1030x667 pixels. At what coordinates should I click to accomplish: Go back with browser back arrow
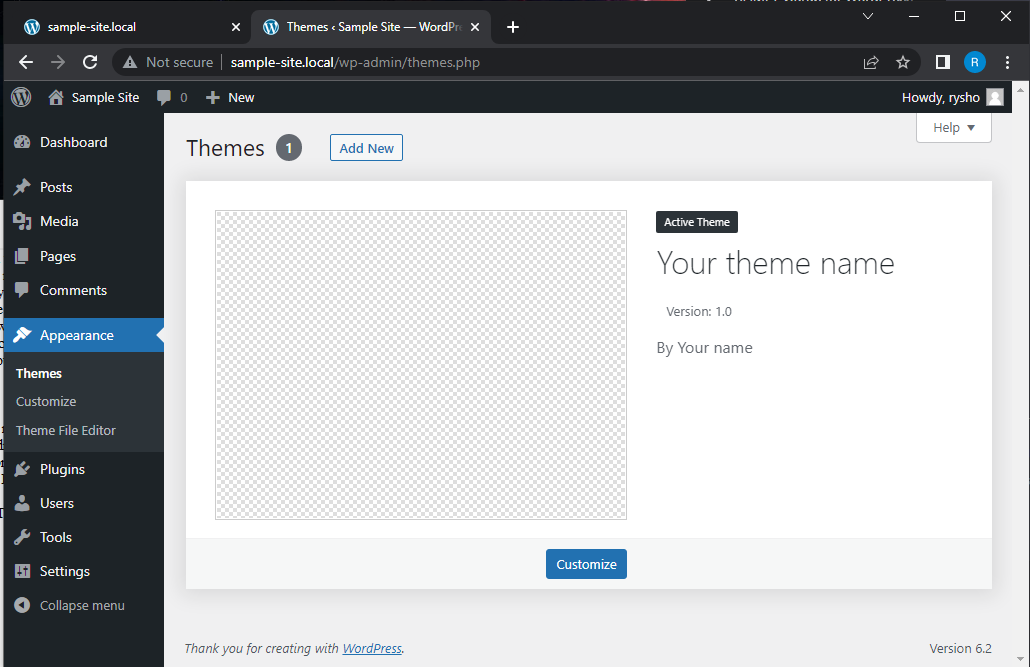click(x=26, y=62)
